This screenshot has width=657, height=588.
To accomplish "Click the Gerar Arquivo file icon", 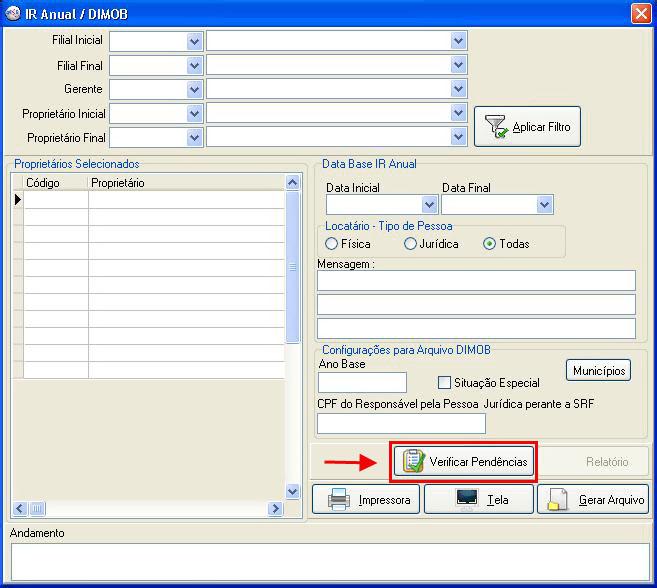I will pyautogui.click(x=559, y=499).
